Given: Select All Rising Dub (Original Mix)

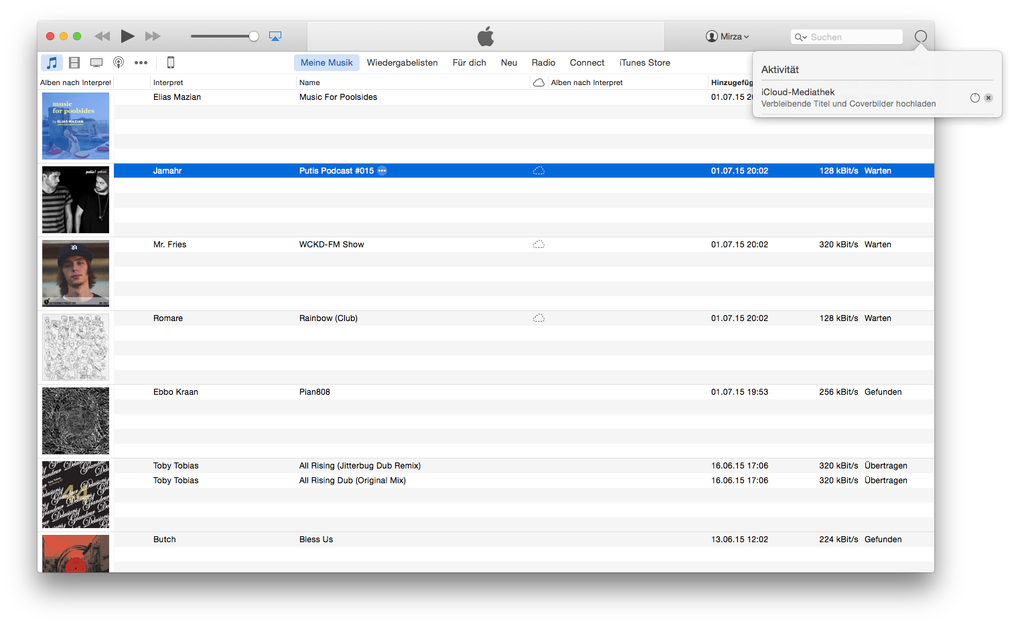Looking at the screenshot, I should pyautogui.click(x=353, y=480).
